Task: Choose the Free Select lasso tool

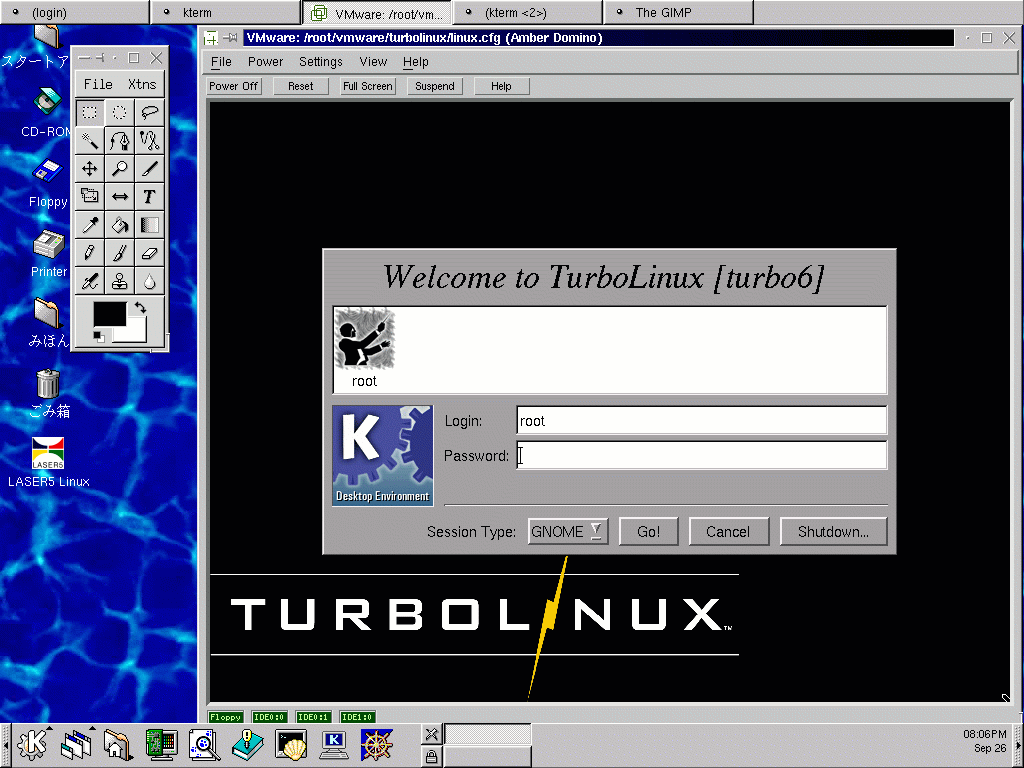Action: tap(150, 112)
